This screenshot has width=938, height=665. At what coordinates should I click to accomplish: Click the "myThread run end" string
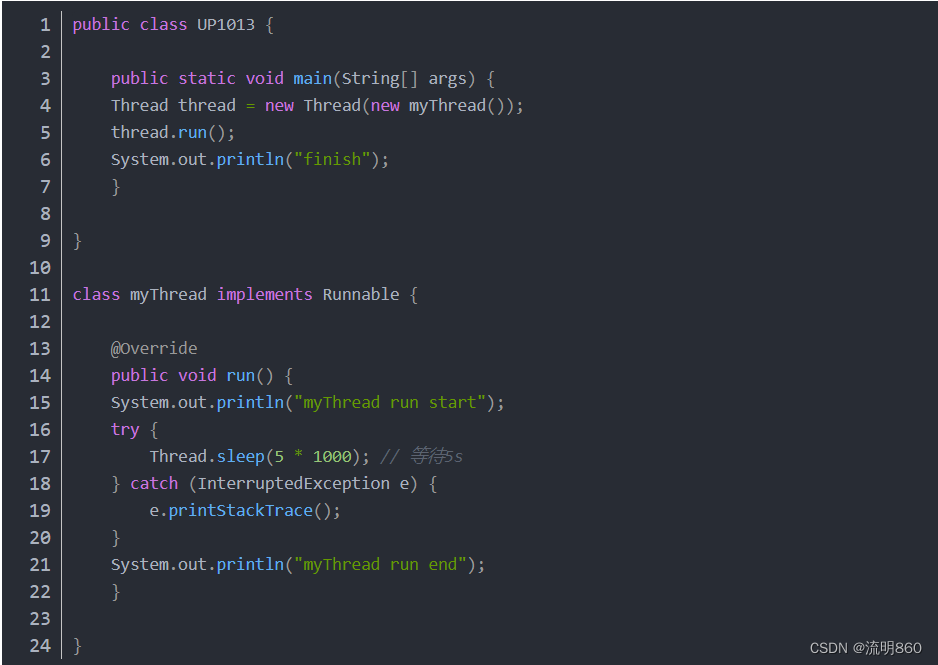(x=380, y=565)
